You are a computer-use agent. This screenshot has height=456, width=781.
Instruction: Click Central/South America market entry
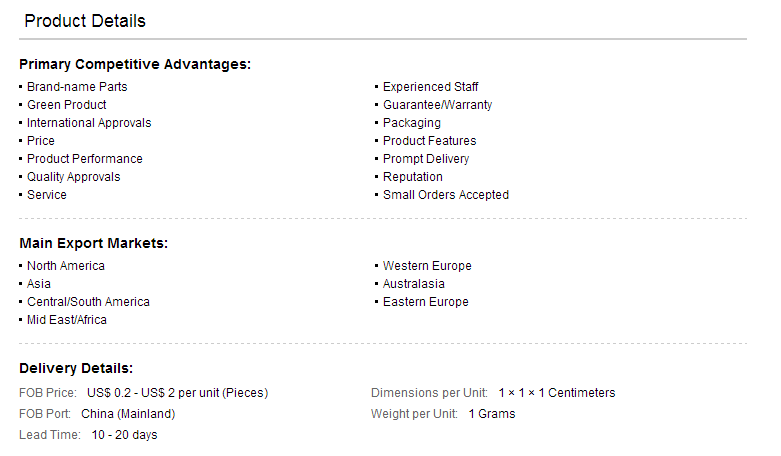(x=88, y=302)
